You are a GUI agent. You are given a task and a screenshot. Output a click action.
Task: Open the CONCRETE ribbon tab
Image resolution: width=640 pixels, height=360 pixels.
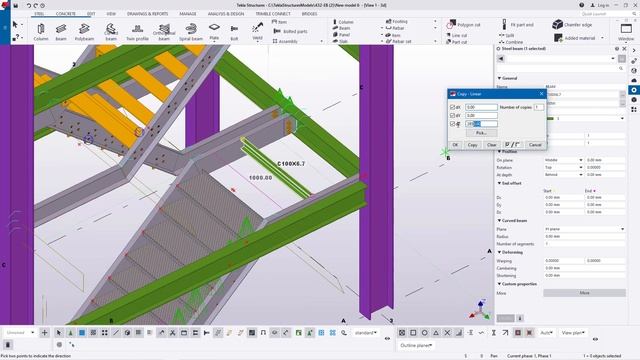[65, 13]
